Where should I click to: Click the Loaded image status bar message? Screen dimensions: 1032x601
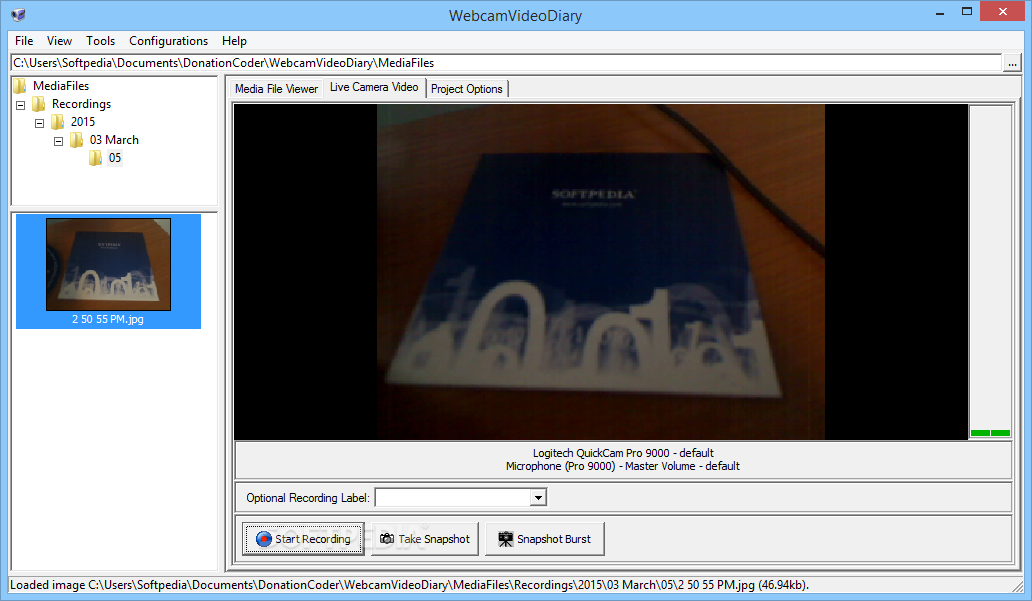(x=409, y=585)
